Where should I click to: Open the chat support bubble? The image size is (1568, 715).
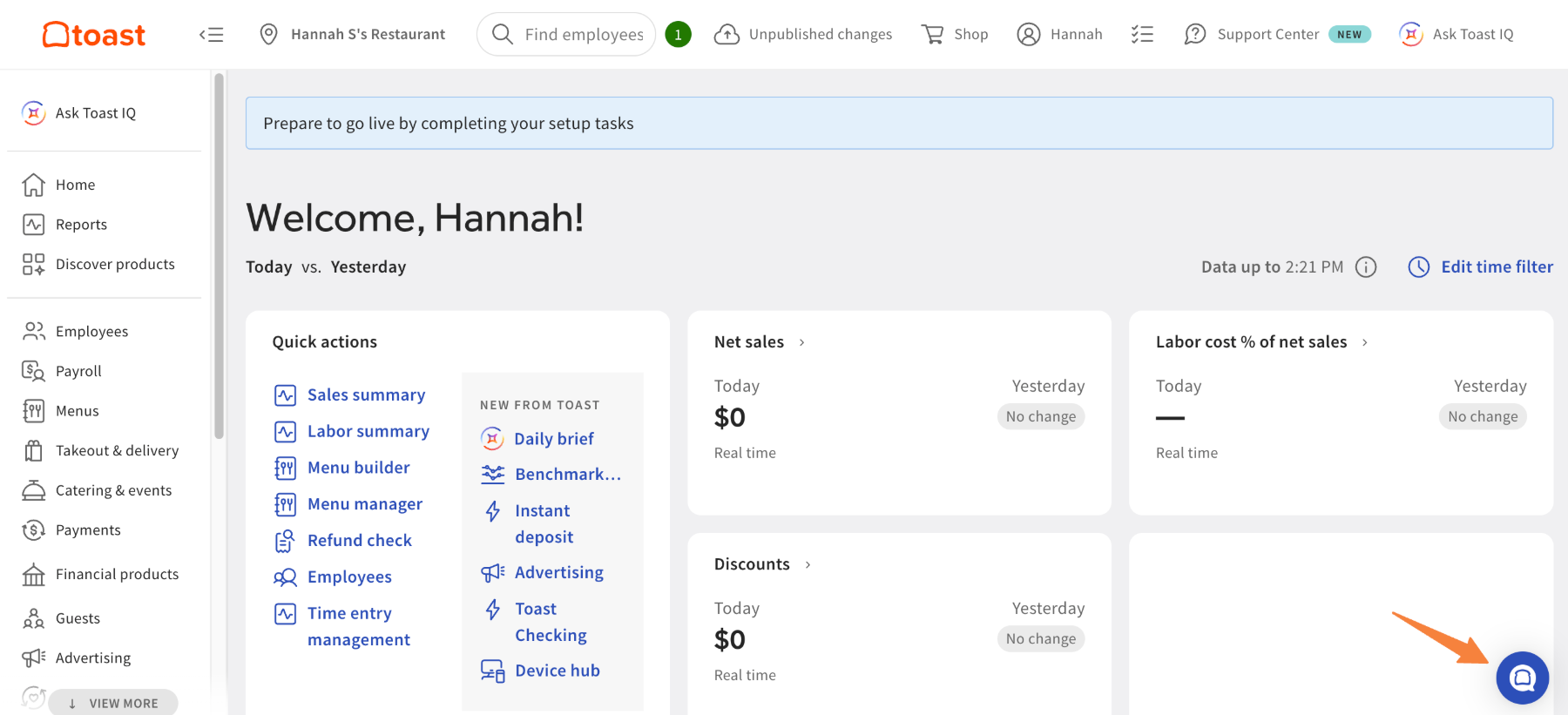point(1522,678)
